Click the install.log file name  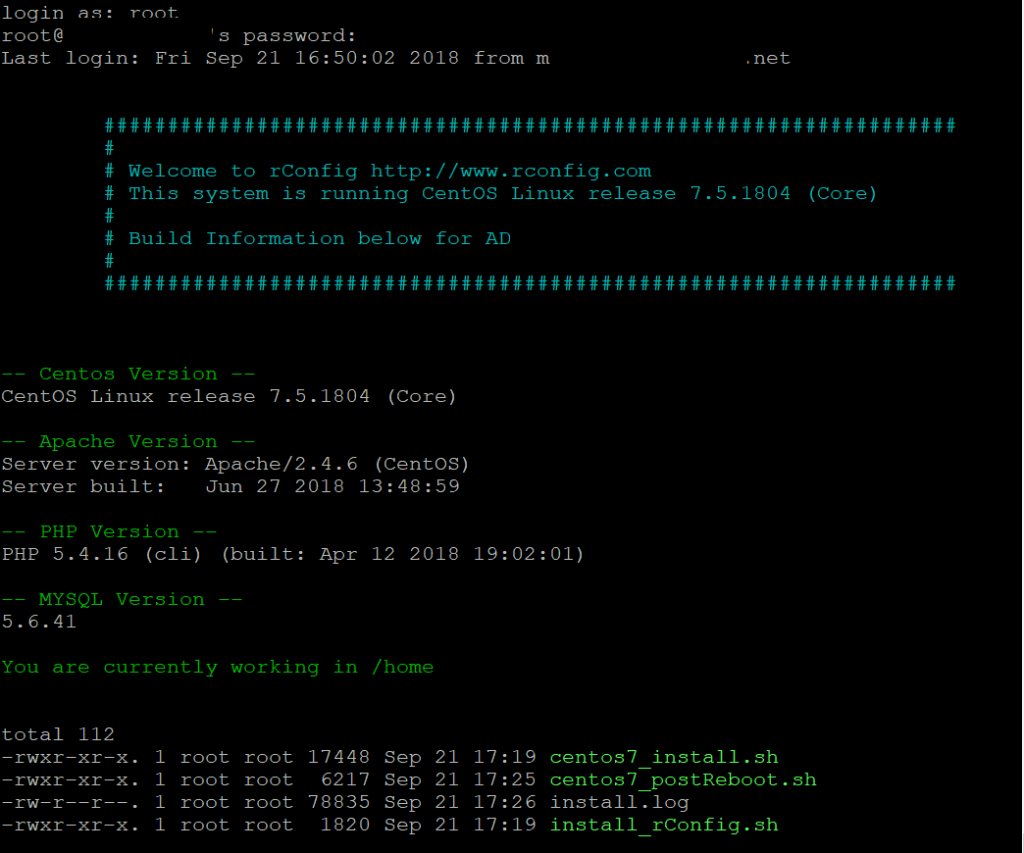point(619,802)
